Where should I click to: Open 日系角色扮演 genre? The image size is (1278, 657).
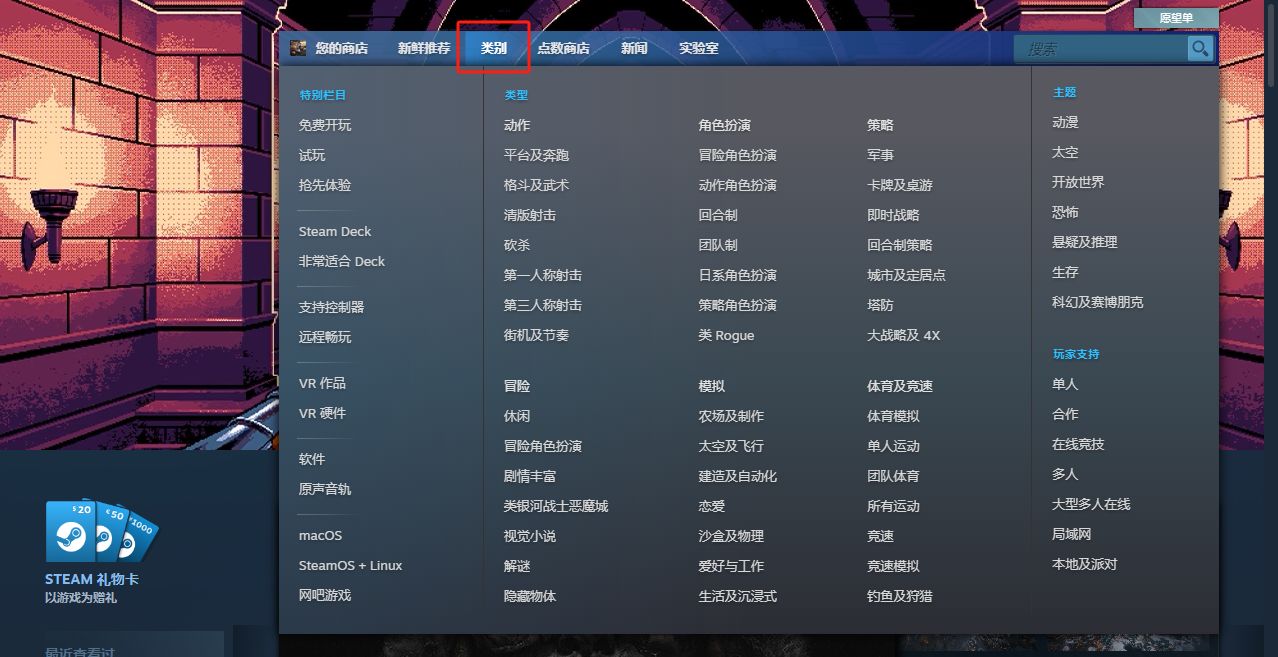[x=737, y=275]
